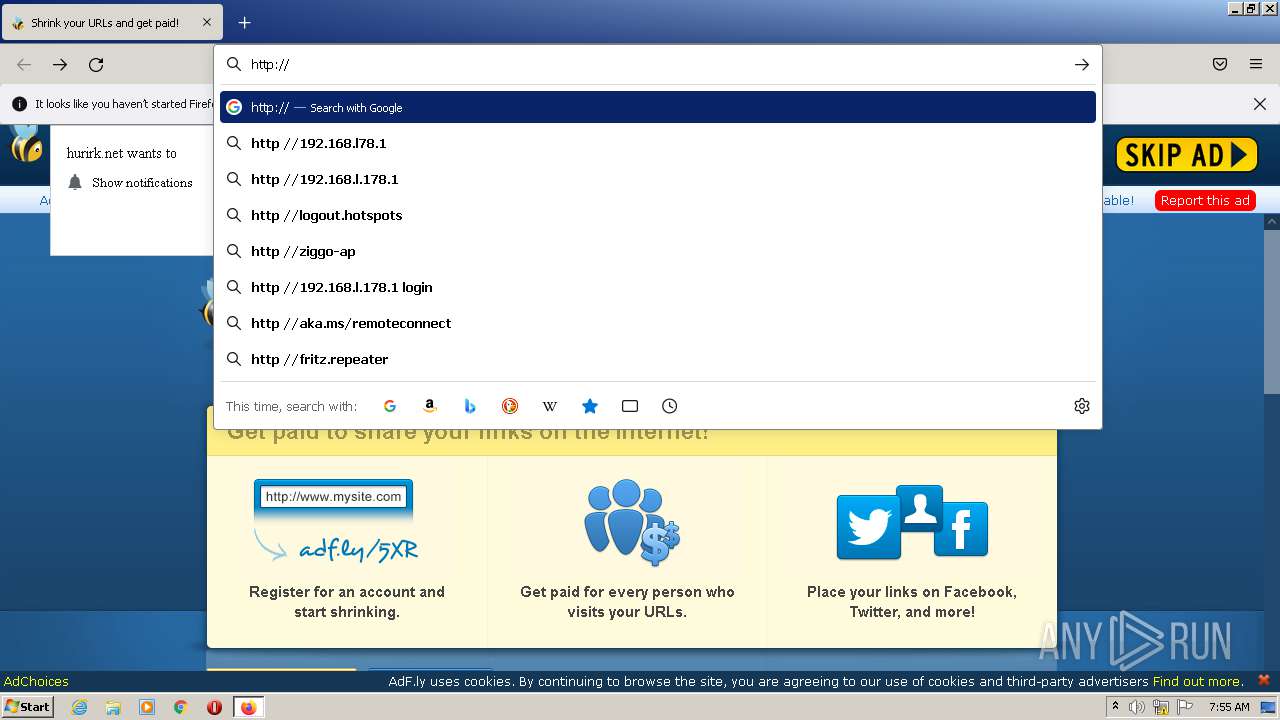Pick suggestion 'http //logout.hotspots'
Image resolution: width=1280 pixels, height=720 pixels.
(x=658, y=215)
